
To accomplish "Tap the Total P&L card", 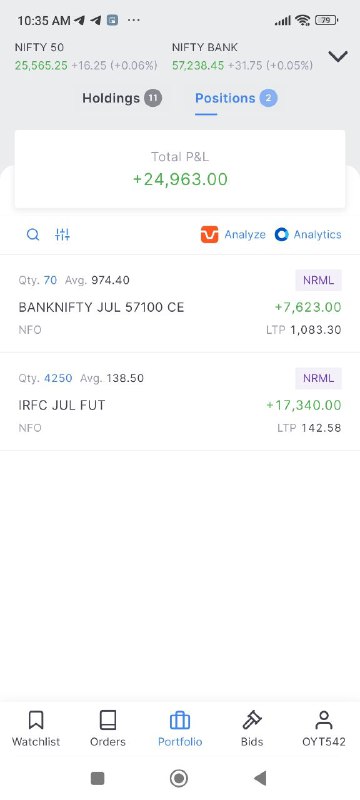I will (180, 169).
